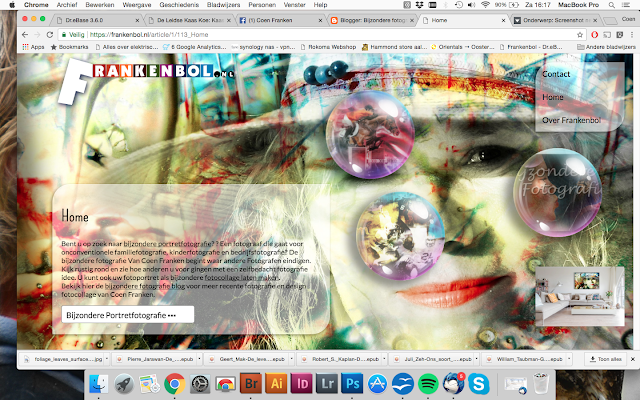This screenshot has height=400, width=640.
Task: Close the downloads bar
Action: coord(633,359)
